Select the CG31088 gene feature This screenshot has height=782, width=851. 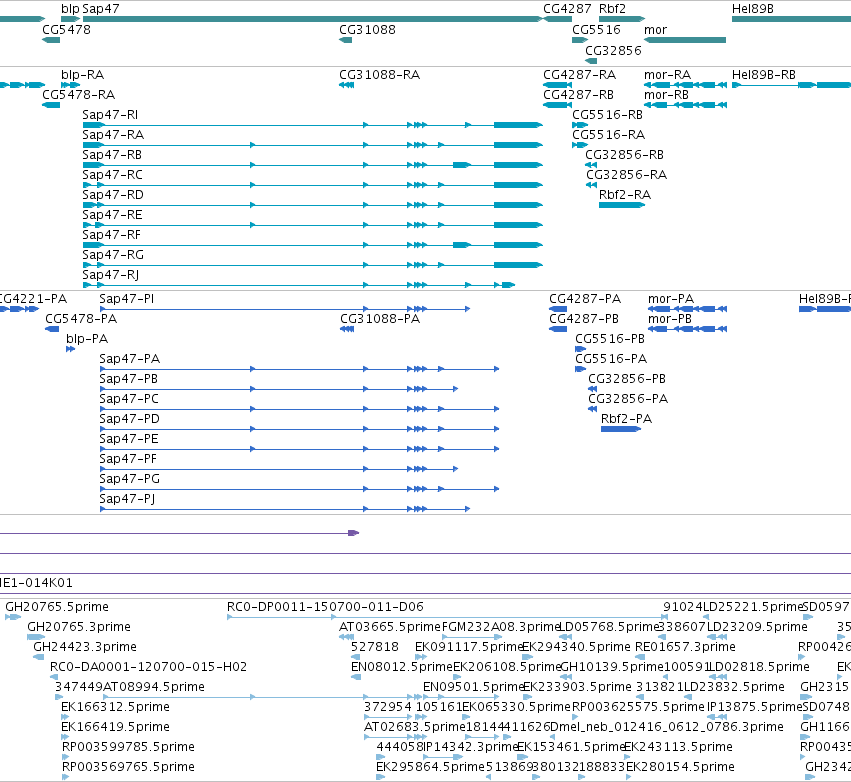[345, 40]
